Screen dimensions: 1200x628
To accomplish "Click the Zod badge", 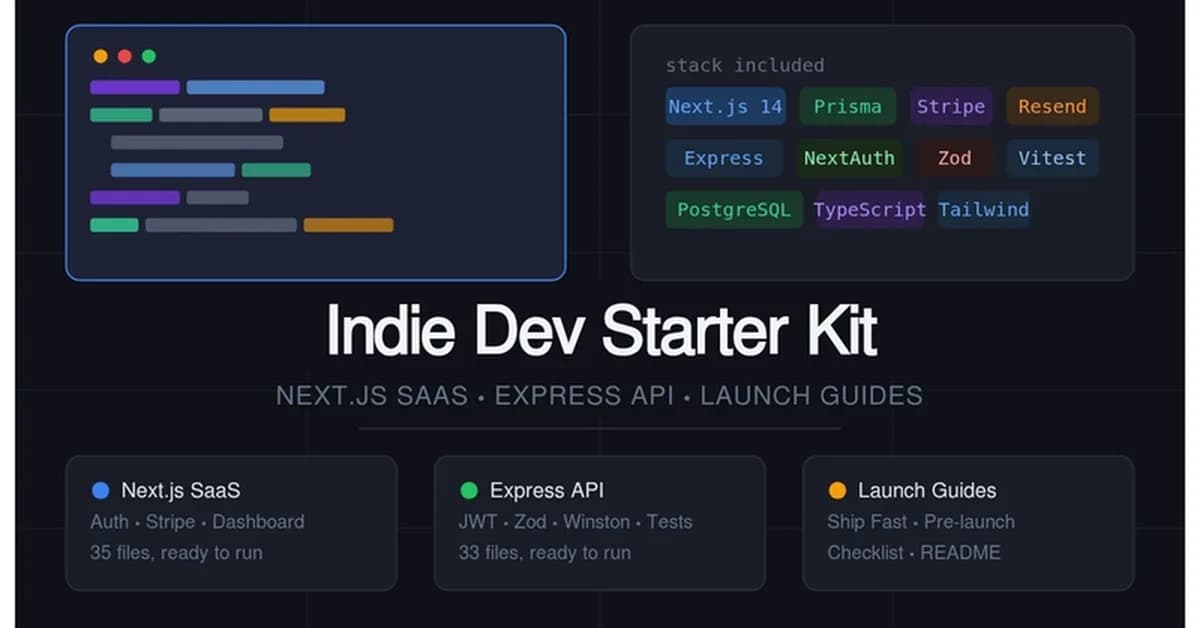I will 954,158.
